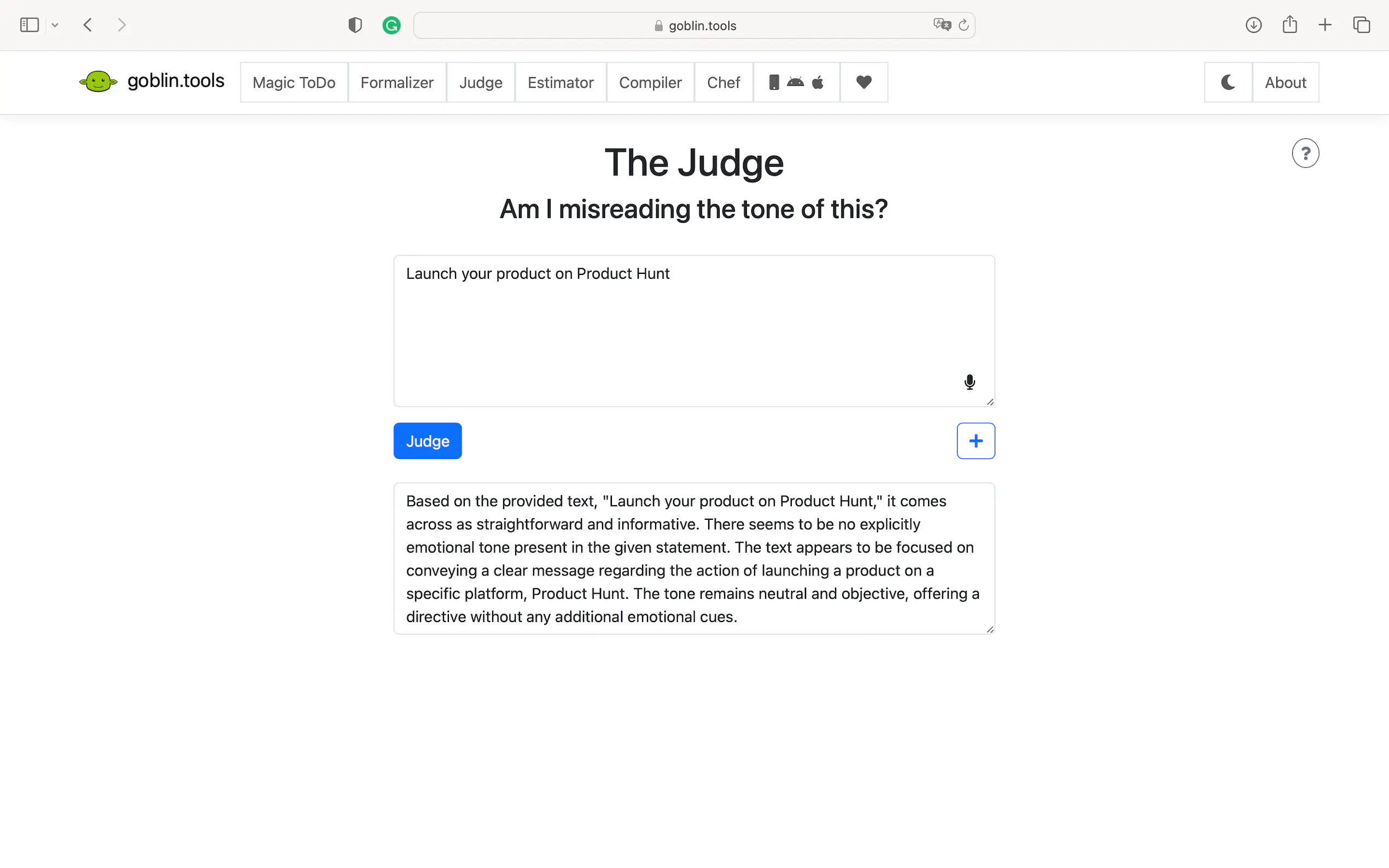Click the privacy shield icon

click(x=355, y=25)
